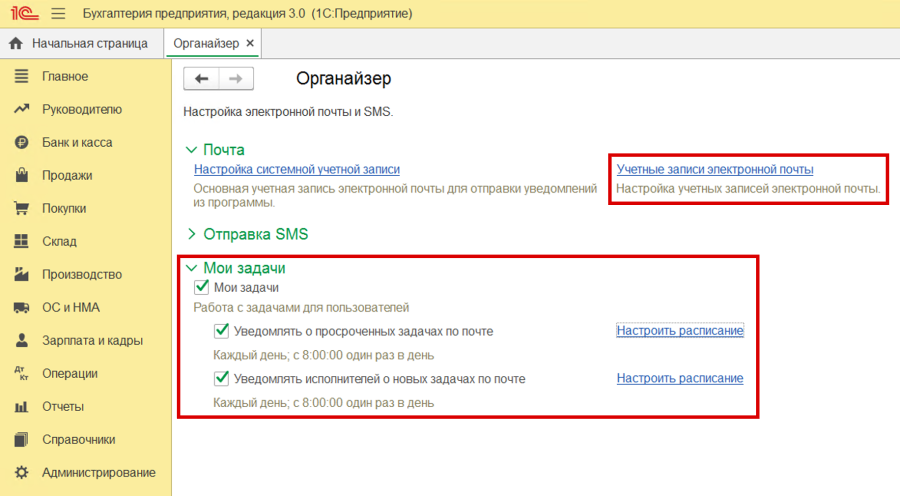Open the hamburger main menu icon

57,14
